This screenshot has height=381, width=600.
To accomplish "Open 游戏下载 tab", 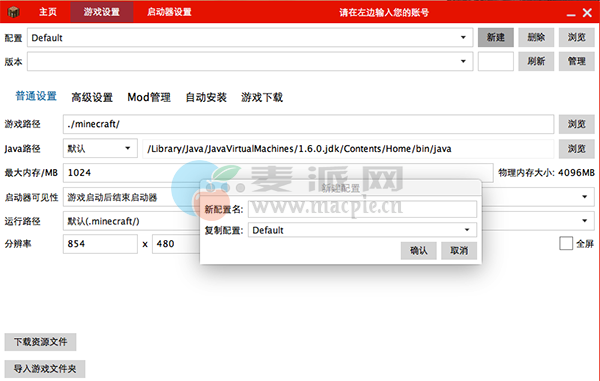I will tap(262, 97).
